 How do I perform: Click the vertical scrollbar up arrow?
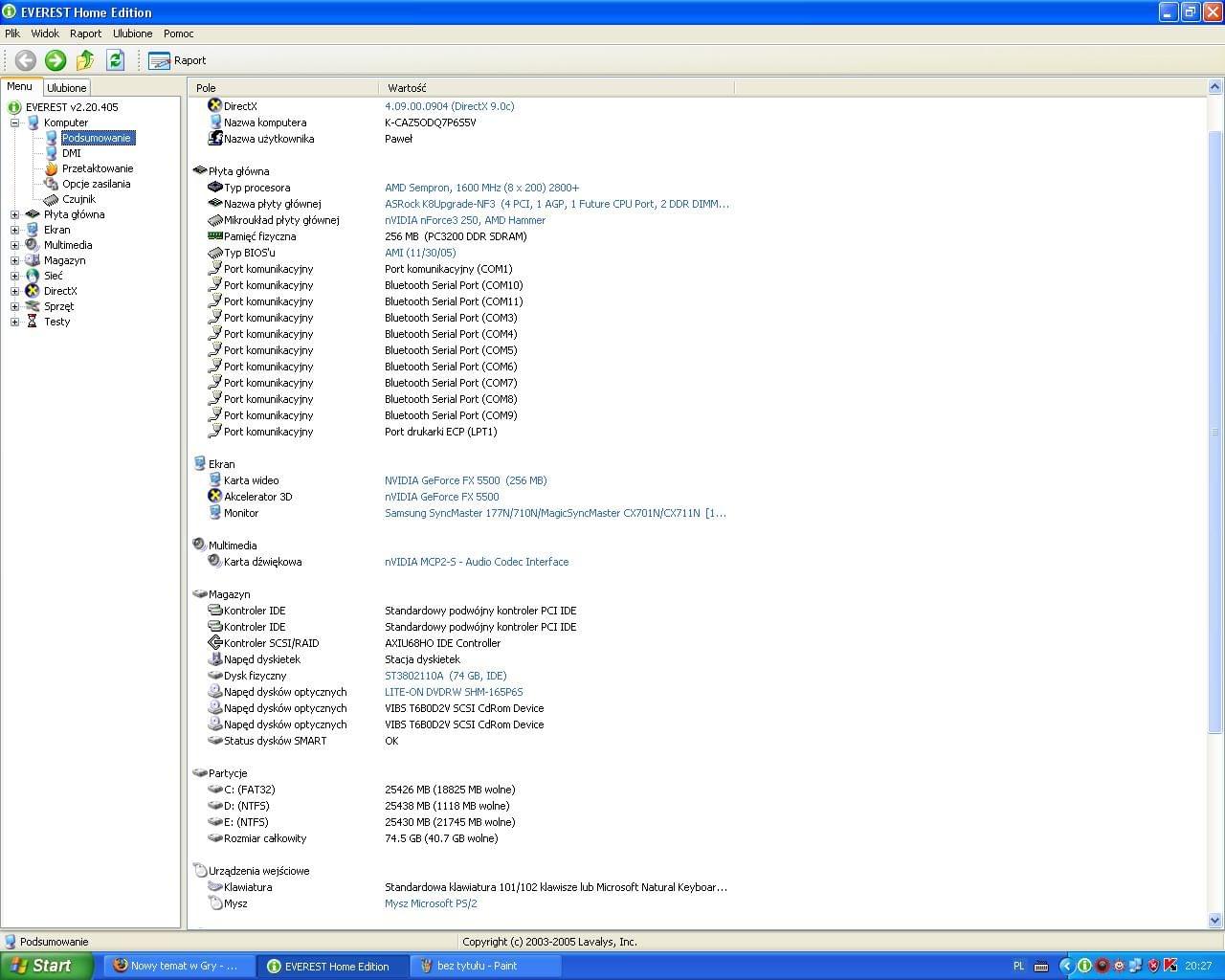point(1215,88)
